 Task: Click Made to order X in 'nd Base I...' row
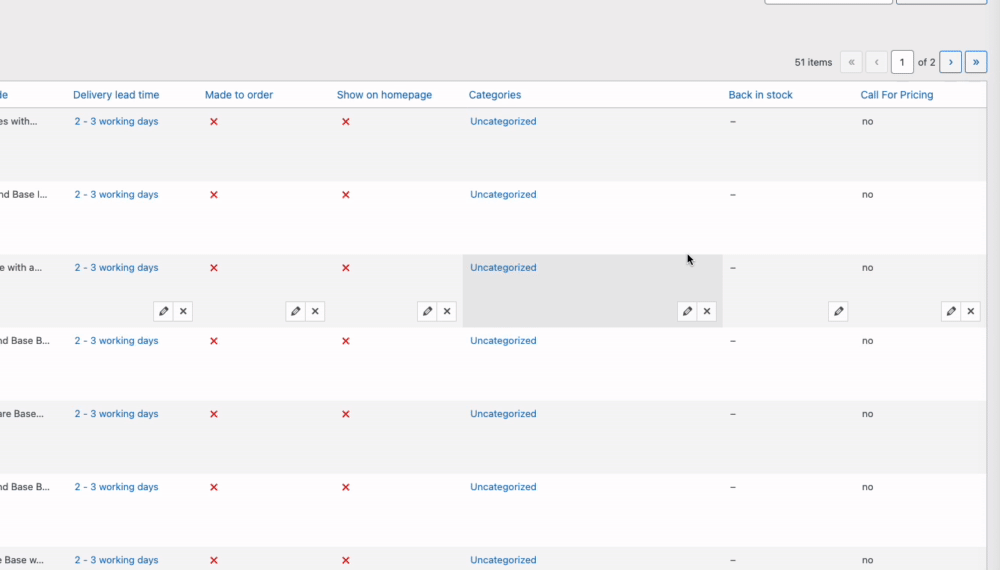[214, 195]
